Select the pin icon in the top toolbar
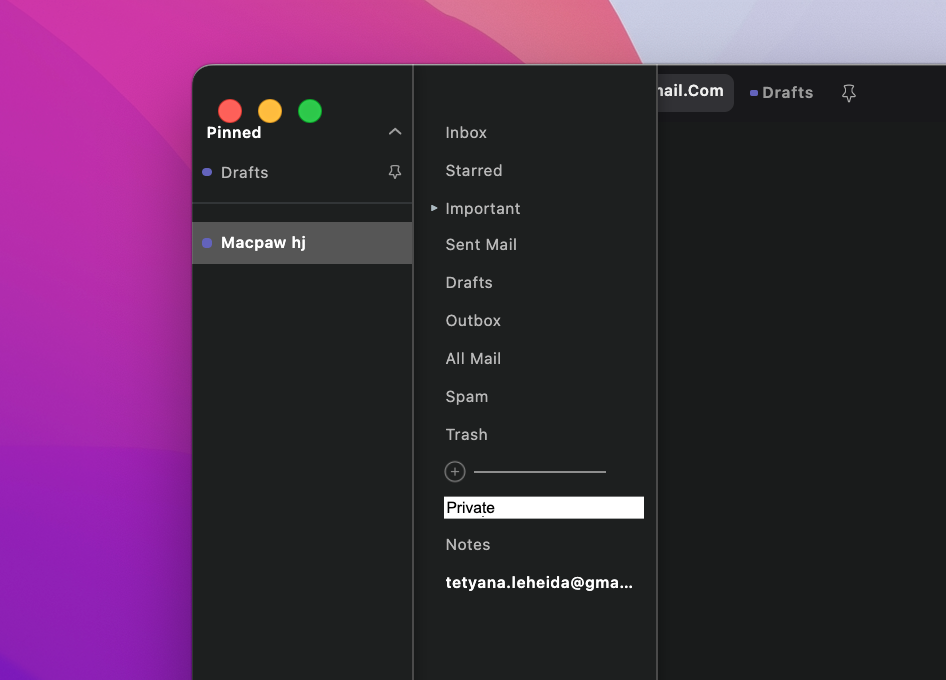Screen dimensions: 946x680 point(848,93)
